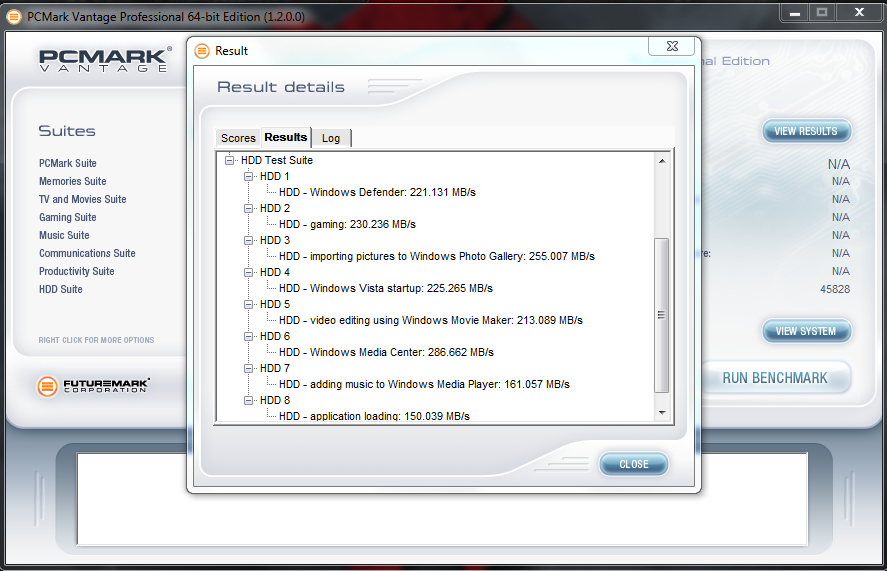Select the Movie Maker video editing 213.089 MB/s row
Image resolution: width=887 pixels, height=571 pixels.
pos(430,320)
